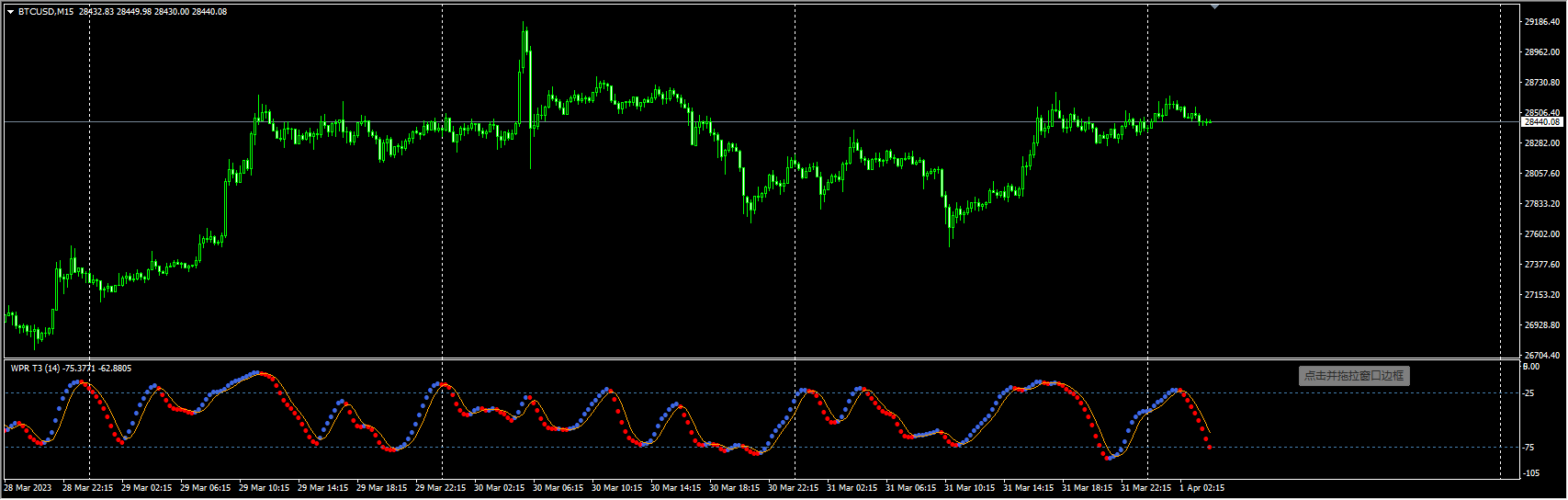Click the BTCUSD,M15 symbol title text
This screenshot has width=1568, height=500.
pos(46,12)
